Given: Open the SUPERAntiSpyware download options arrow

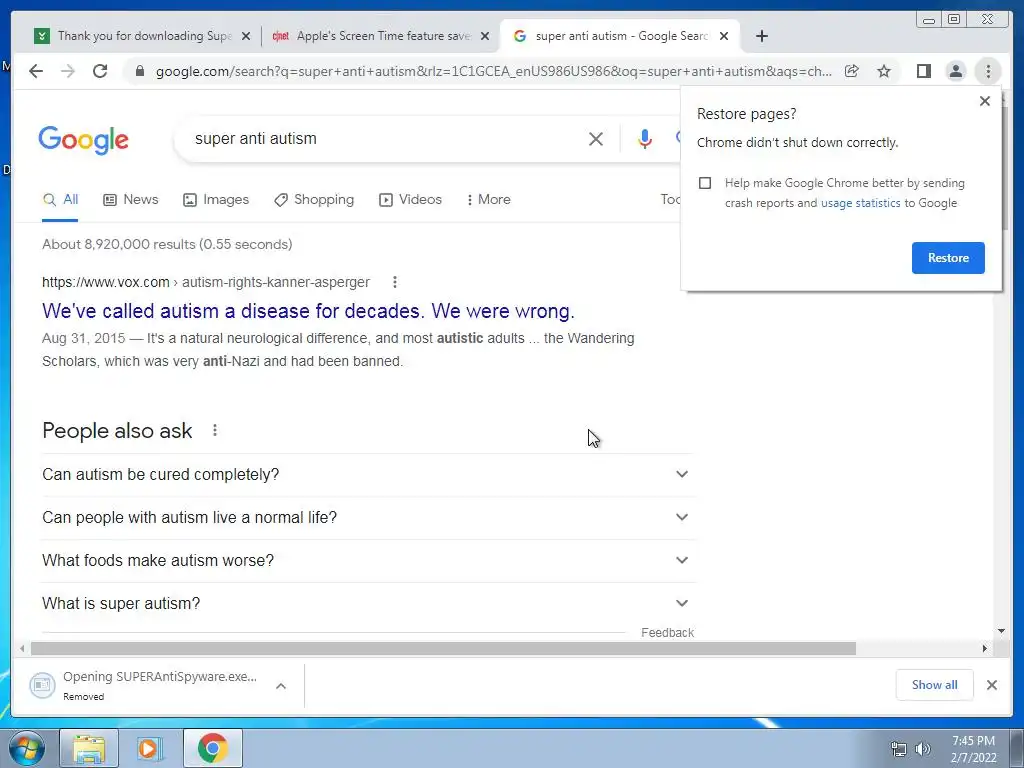Looking at the screenshot, I should tap(281, 686).
